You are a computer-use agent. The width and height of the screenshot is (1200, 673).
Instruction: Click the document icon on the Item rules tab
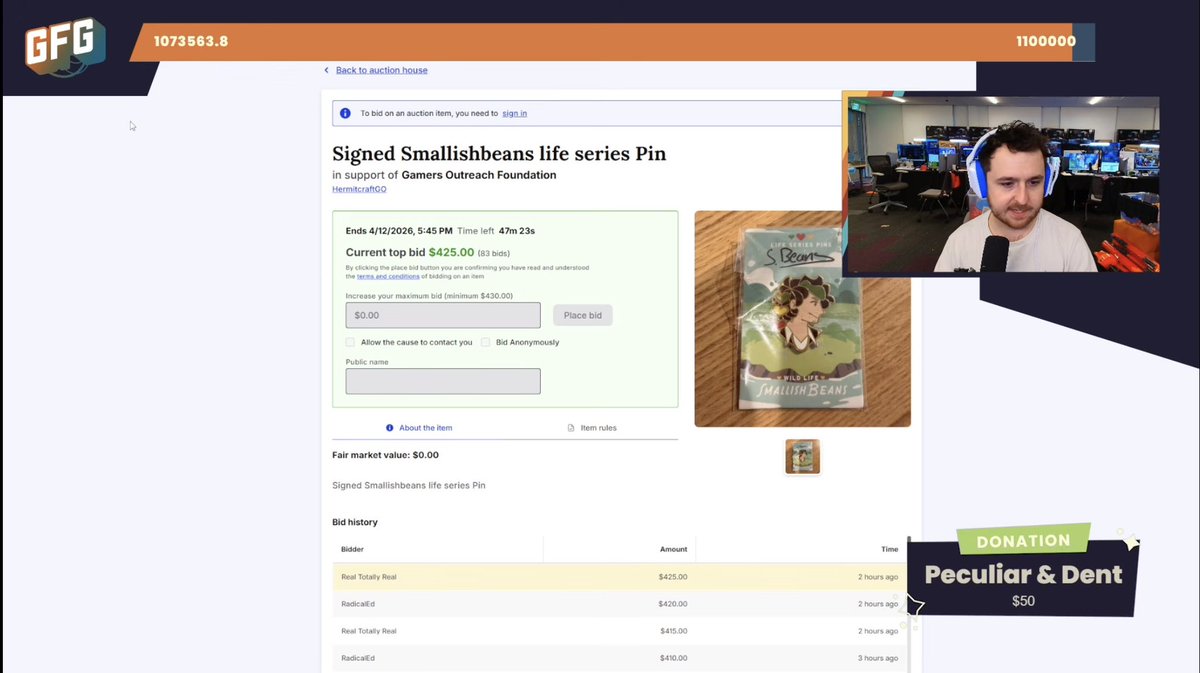571,428
